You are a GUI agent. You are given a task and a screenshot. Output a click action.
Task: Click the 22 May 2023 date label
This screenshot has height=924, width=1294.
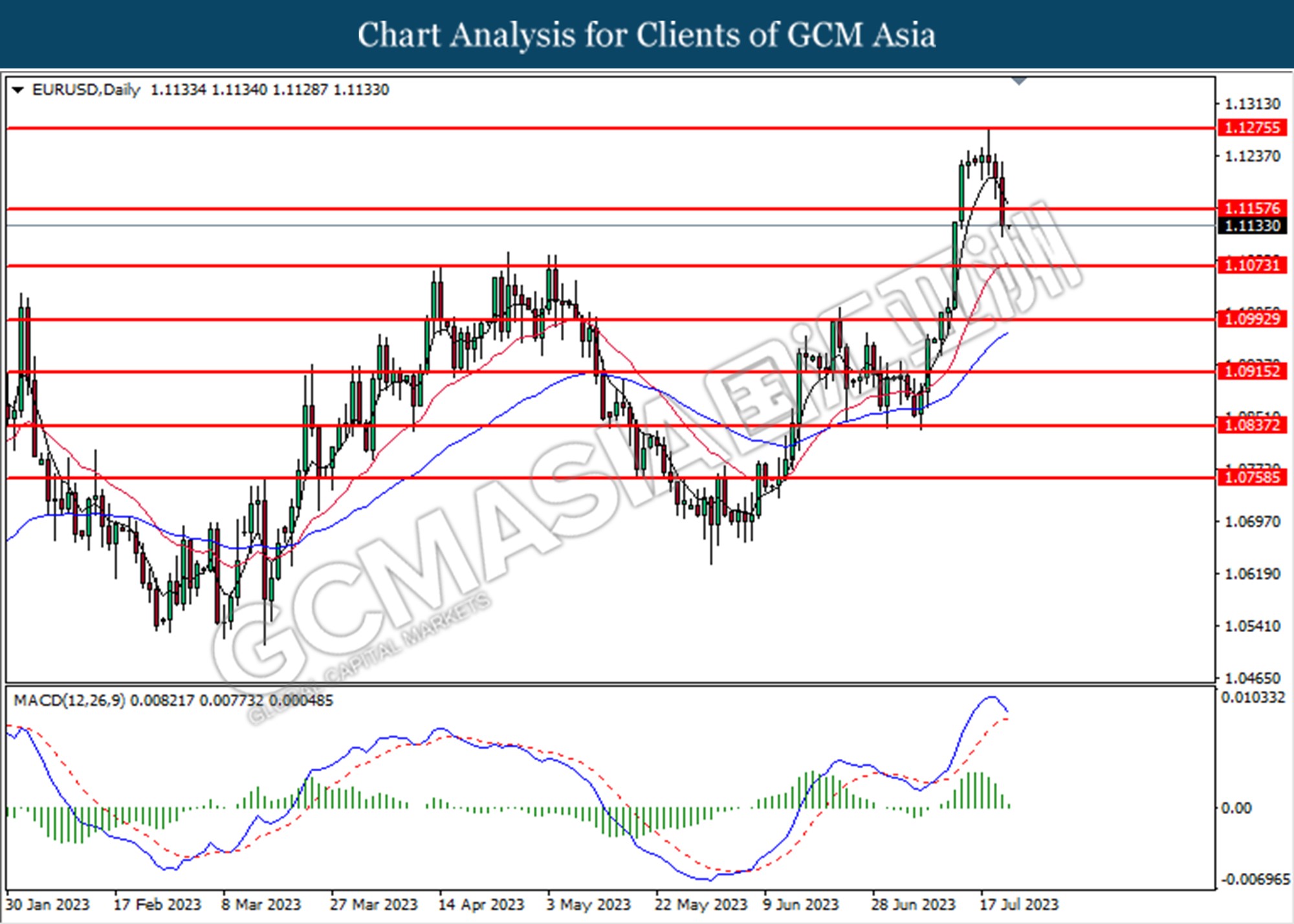click(x=701, y=904)
